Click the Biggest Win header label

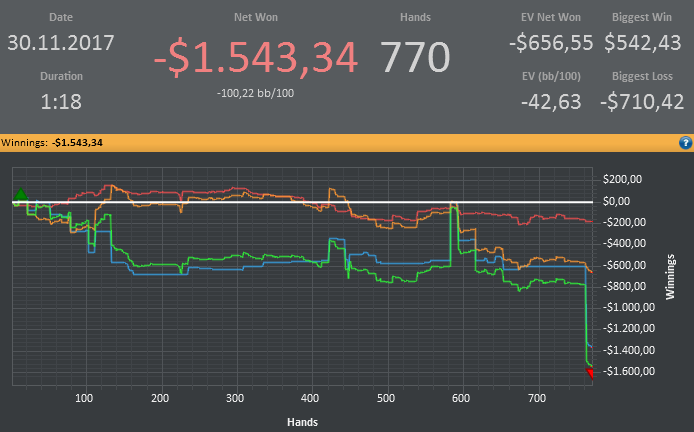642,17
